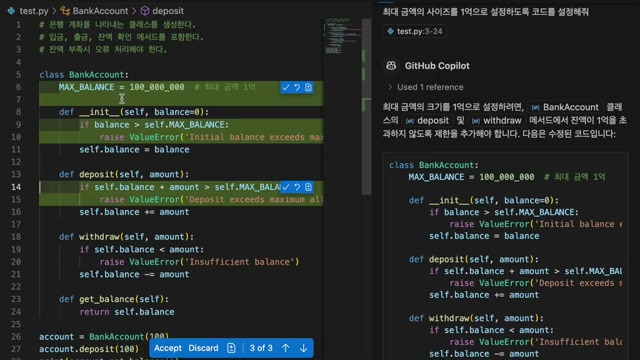This screenshot has height=360, width=640.
Task: Open BankAccount symbol link in chat
Action: pos(565,107)
